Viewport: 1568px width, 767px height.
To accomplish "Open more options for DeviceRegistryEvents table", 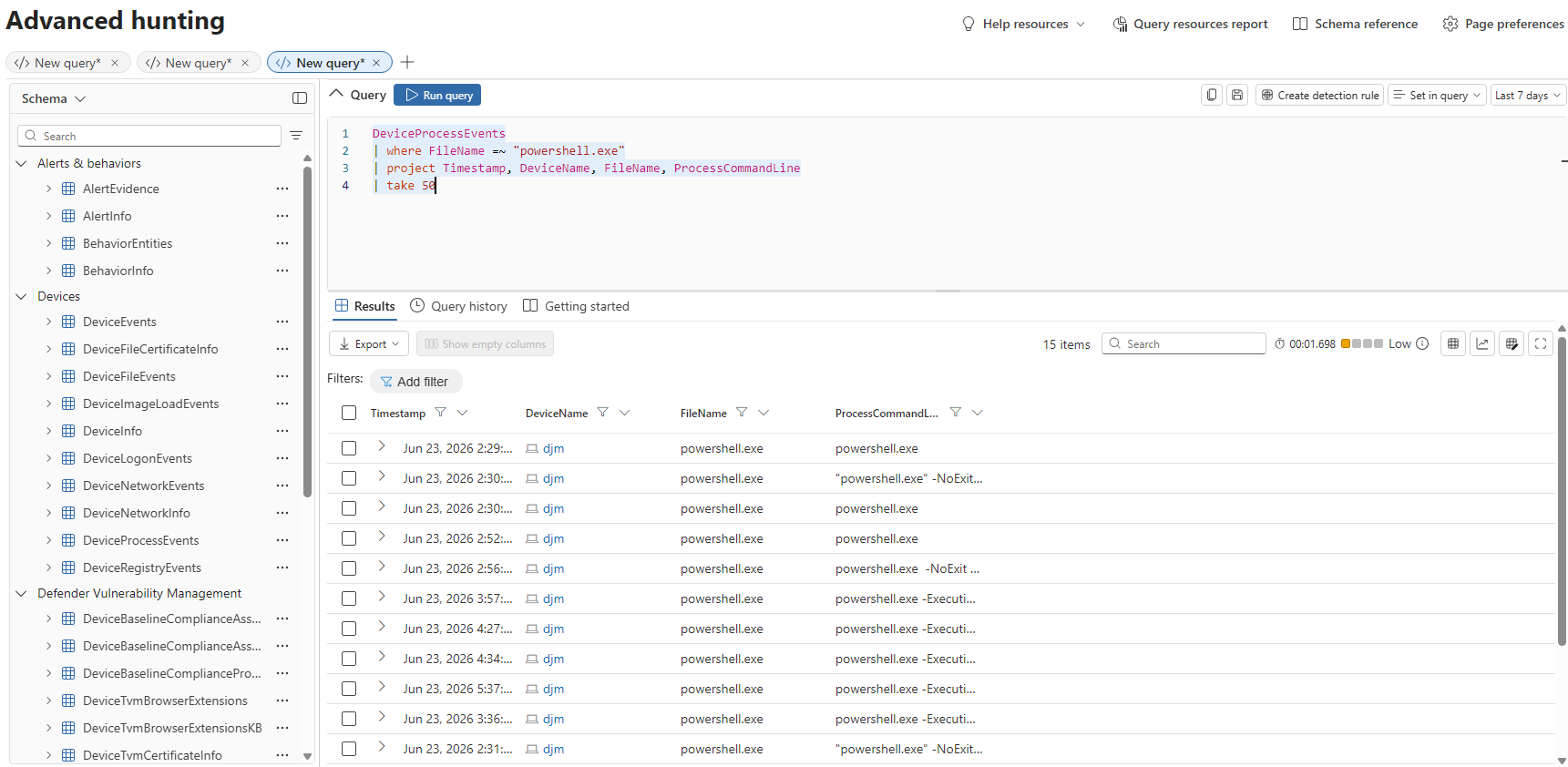I will tap(282, 568).
